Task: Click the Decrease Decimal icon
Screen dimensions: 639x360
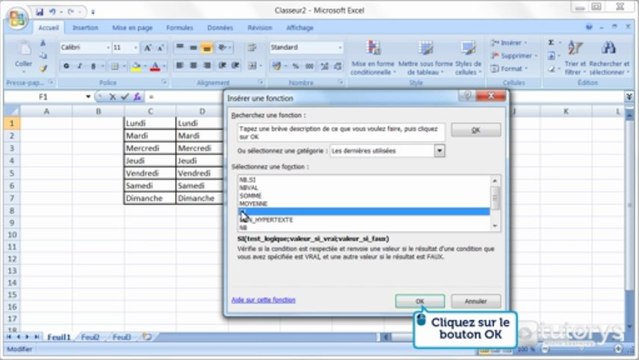Action: coord(338,66)
